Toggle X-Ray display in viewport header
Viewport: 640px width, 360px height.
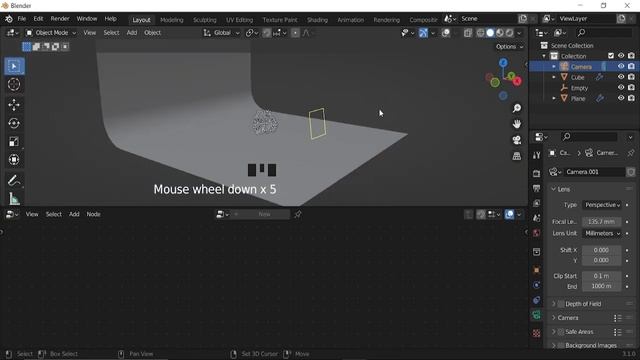[x=468, y=33]
